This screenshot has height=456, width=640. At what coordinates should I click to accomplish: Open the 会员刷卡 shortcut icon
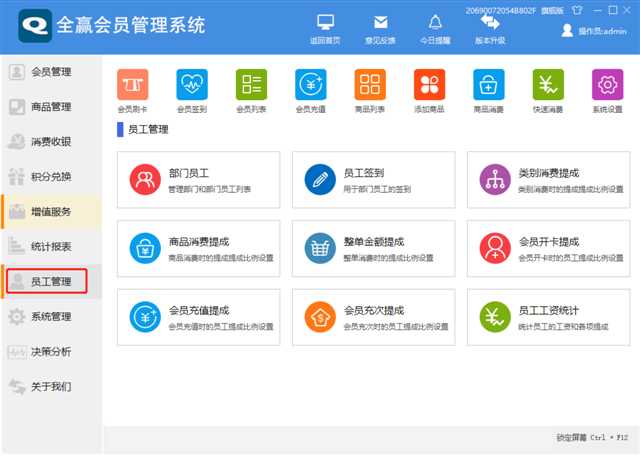tap(133, 85)
